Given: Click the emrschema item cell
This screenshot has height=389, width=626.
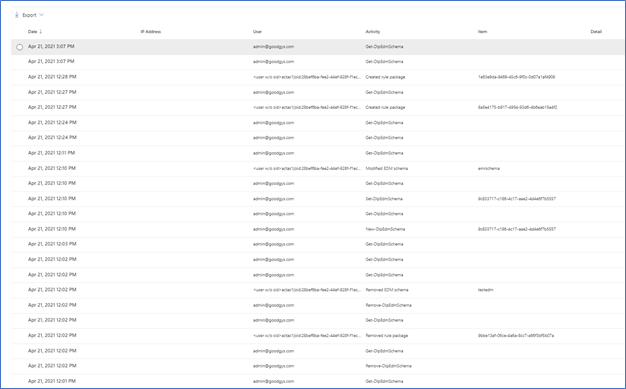Looking at the screenshot, I should (x=488, y=168).
